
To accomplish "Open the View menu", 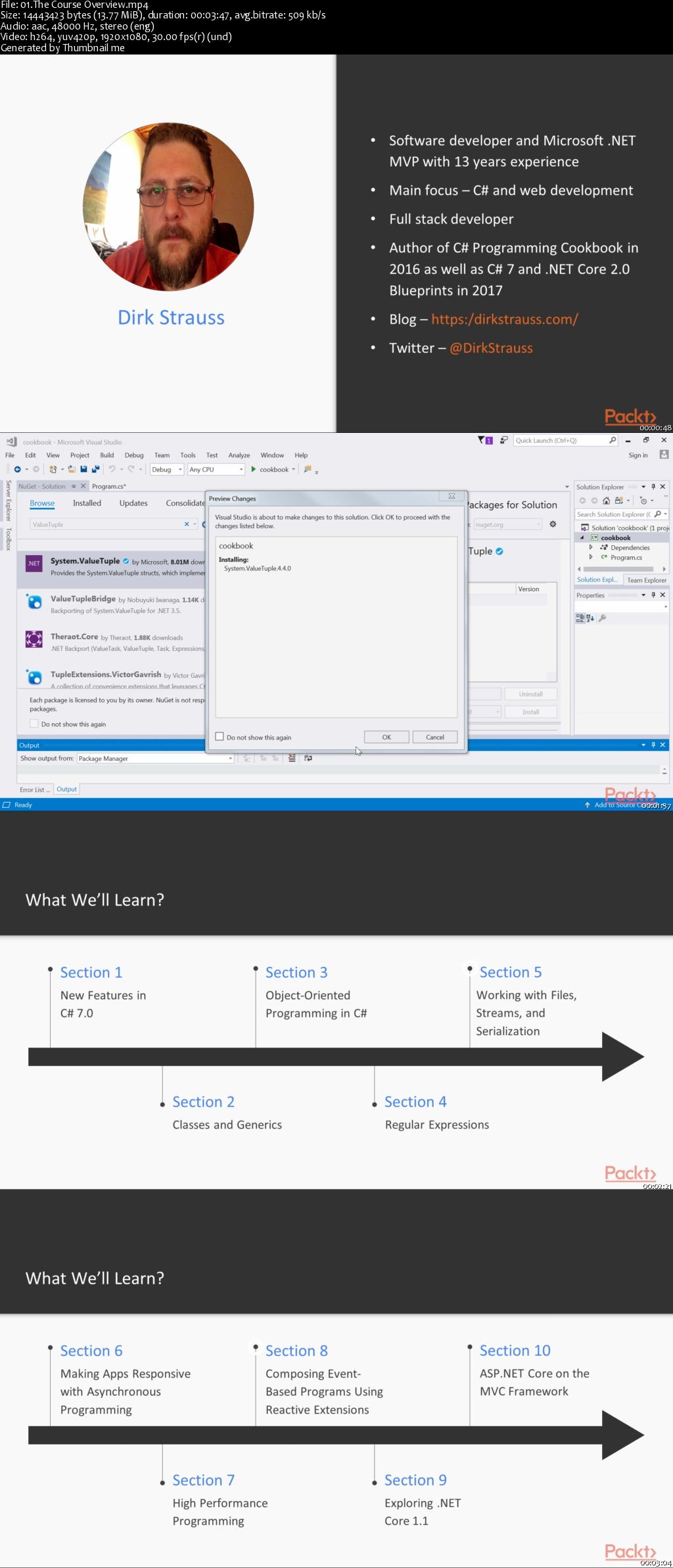I will point(53,455).
